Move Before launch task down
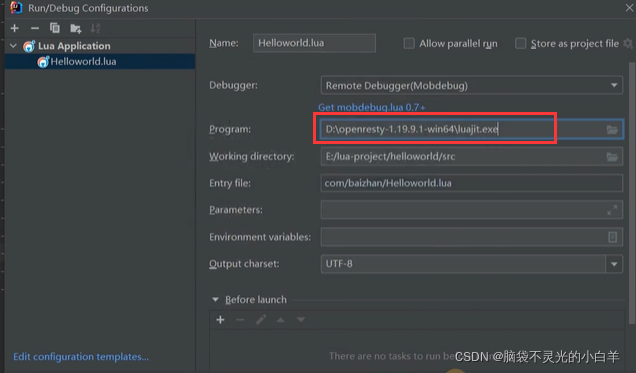 tap(301, 320)
